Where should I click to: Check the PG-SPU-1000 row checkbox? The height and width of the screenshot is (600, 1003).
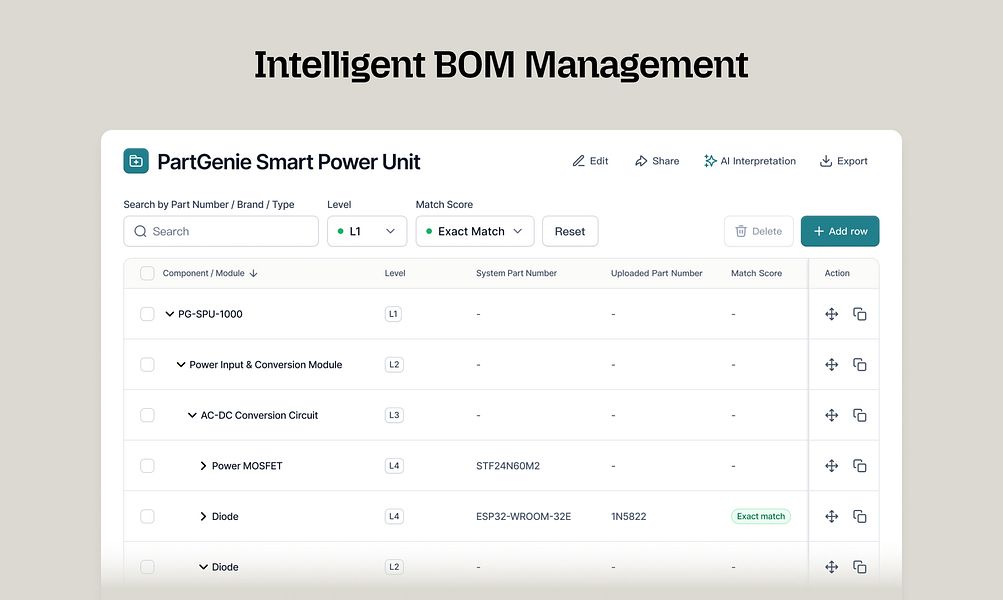147,314
